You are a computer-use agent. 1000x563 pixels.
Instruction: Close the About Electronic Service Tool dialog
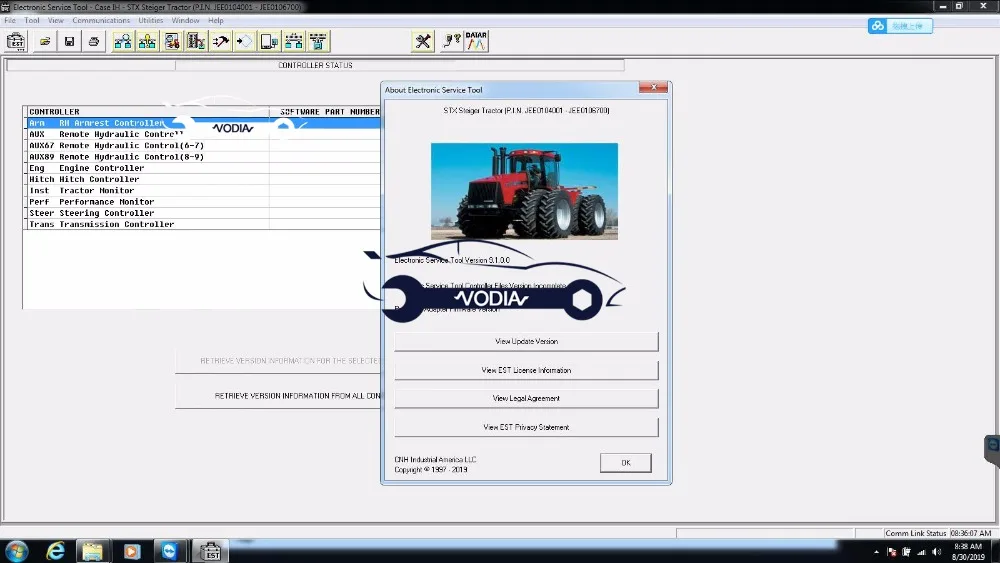click(653, 87)
